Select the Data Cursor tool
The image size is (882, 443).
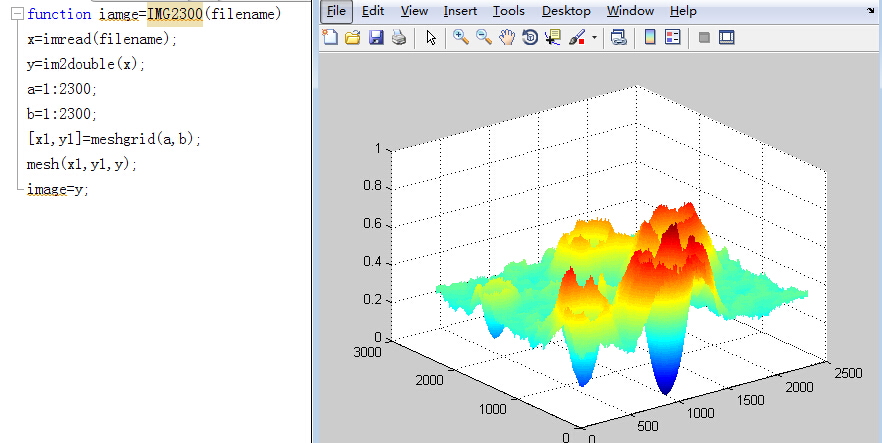(x=553, y=38)
